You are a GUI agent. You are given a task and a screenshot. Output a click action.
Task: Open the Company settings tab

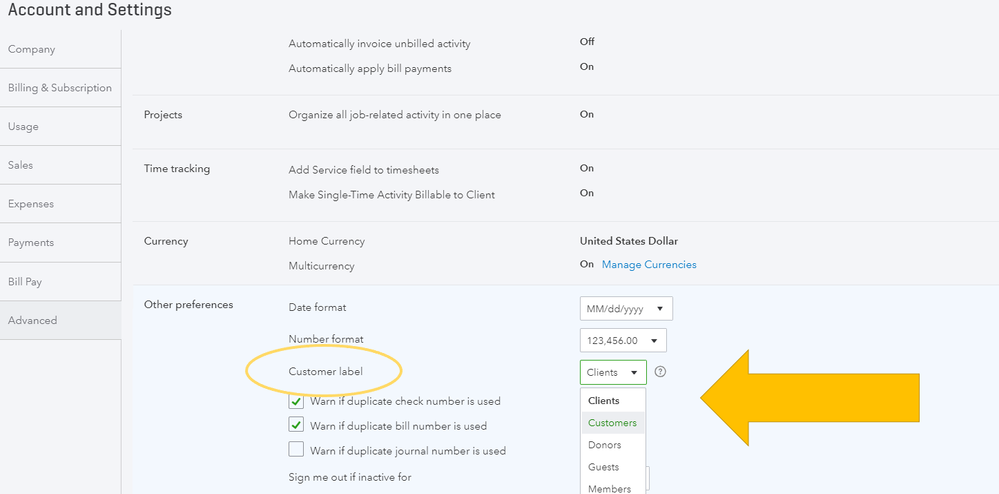(32, 49)
